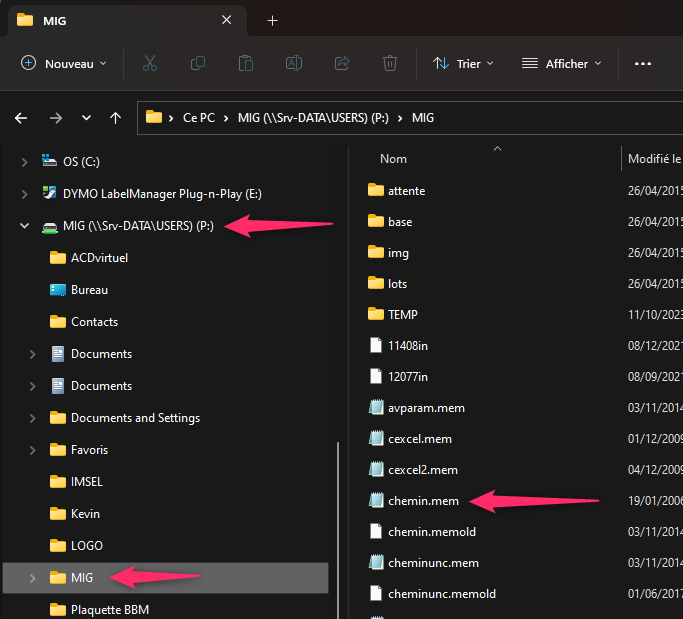This screenshot has width=683, height=619.
Task: Click the Paste clipboard icon
Action: [x=246, y=63]
